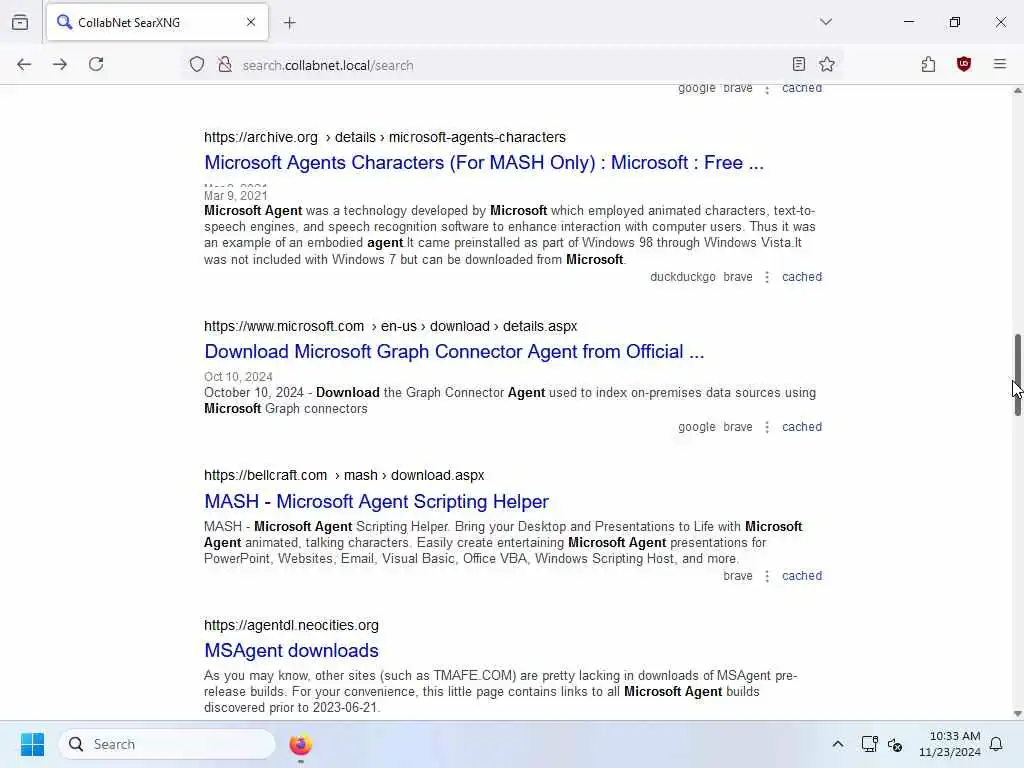Screen dimensions: 1024x768
Task: Open the Extensions puzzle icon
Action: 928,64
